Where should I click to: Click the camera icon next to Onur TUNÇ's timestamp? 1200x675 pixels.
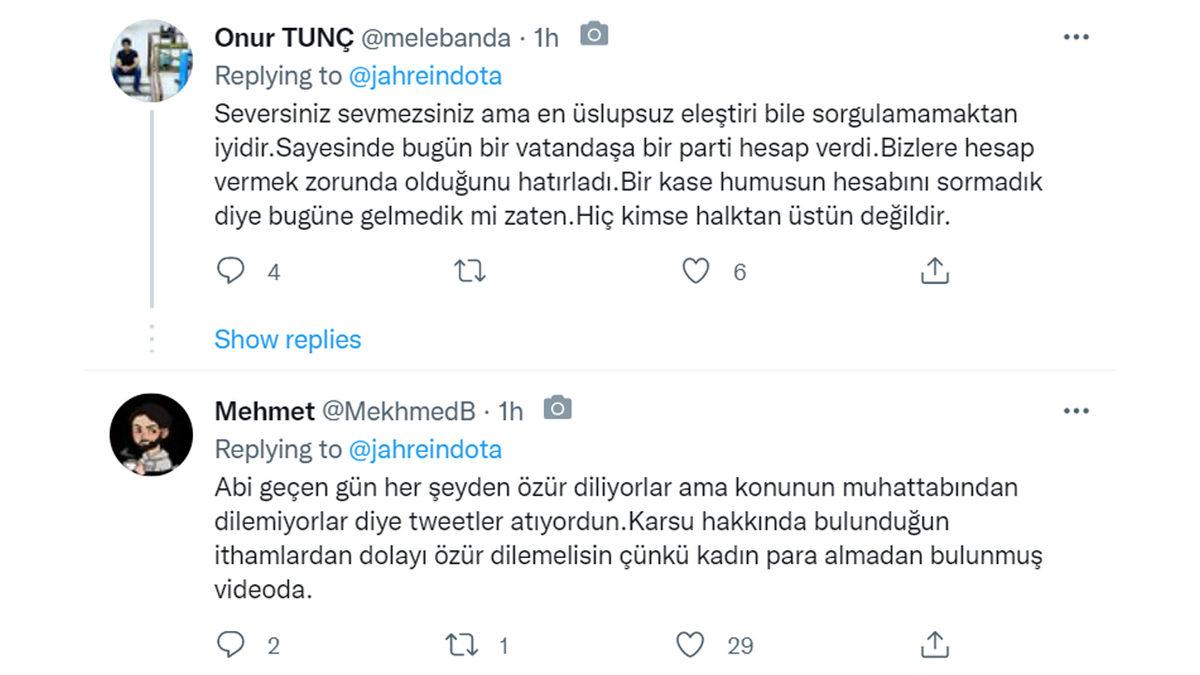click(596, 36)
